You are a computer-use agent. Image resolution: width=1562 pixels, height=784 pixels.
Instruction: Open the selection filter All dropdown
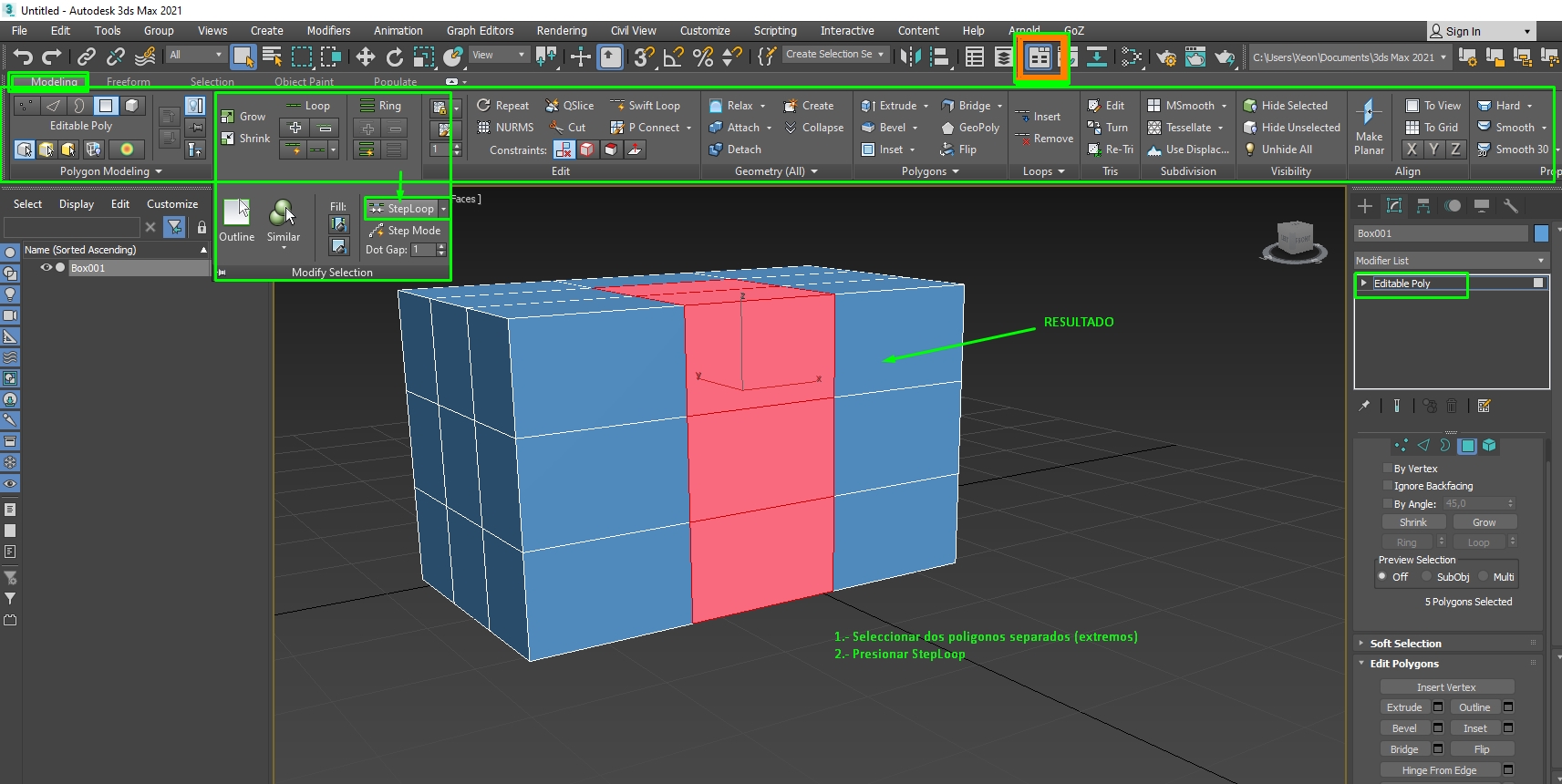click(x=195, y=56)
